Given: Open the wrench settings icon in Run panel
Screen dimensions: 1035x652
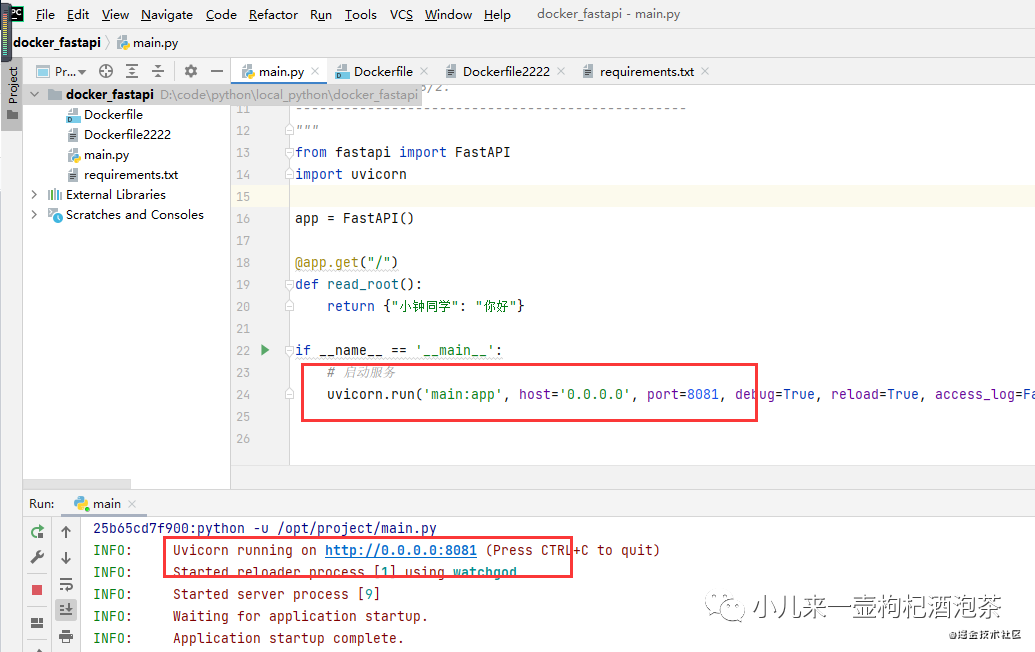Looking at the screenshot, I should click(x=38, y=558).
